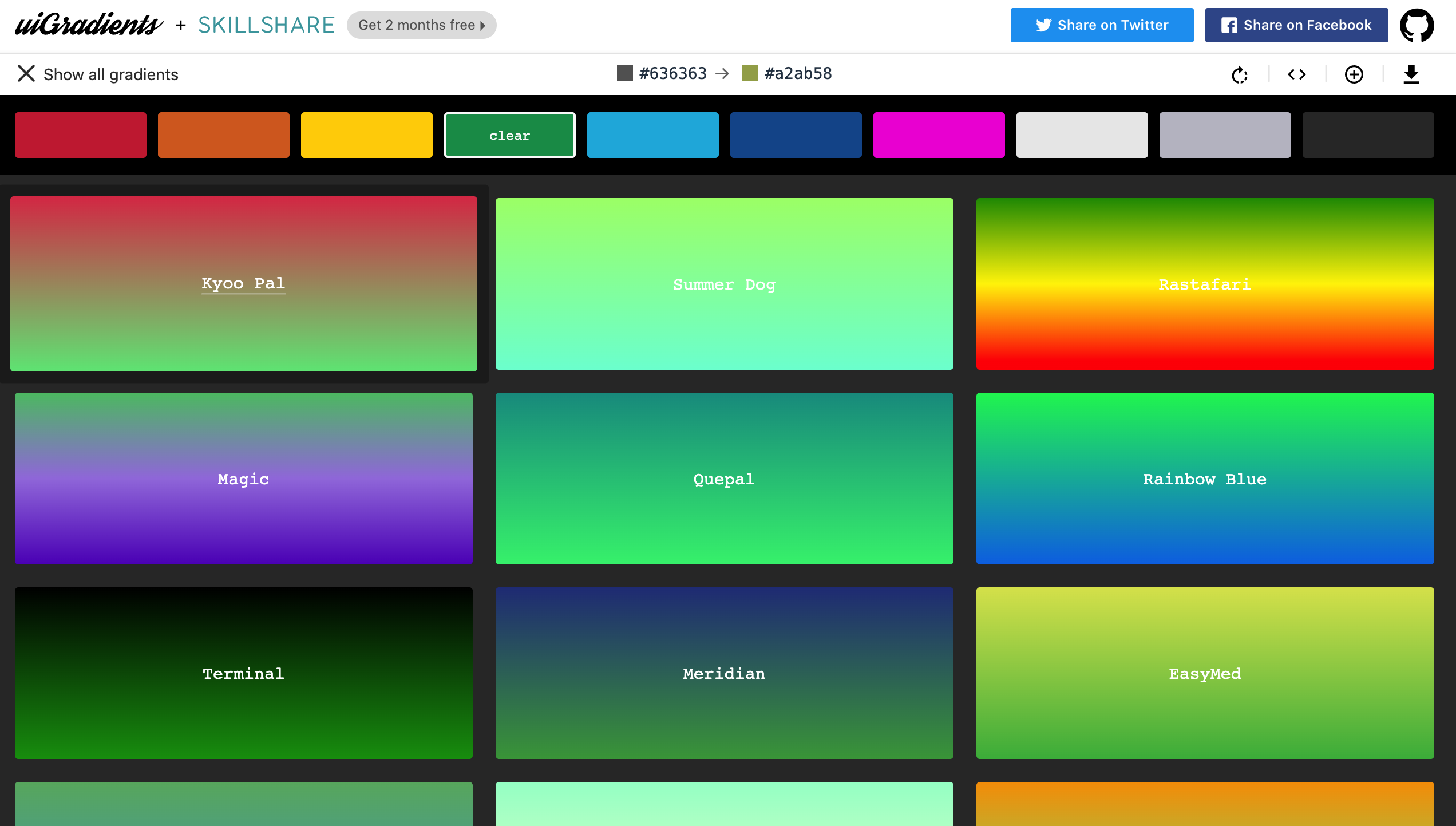Filter gradients by orange swatch

click(223, 135)
